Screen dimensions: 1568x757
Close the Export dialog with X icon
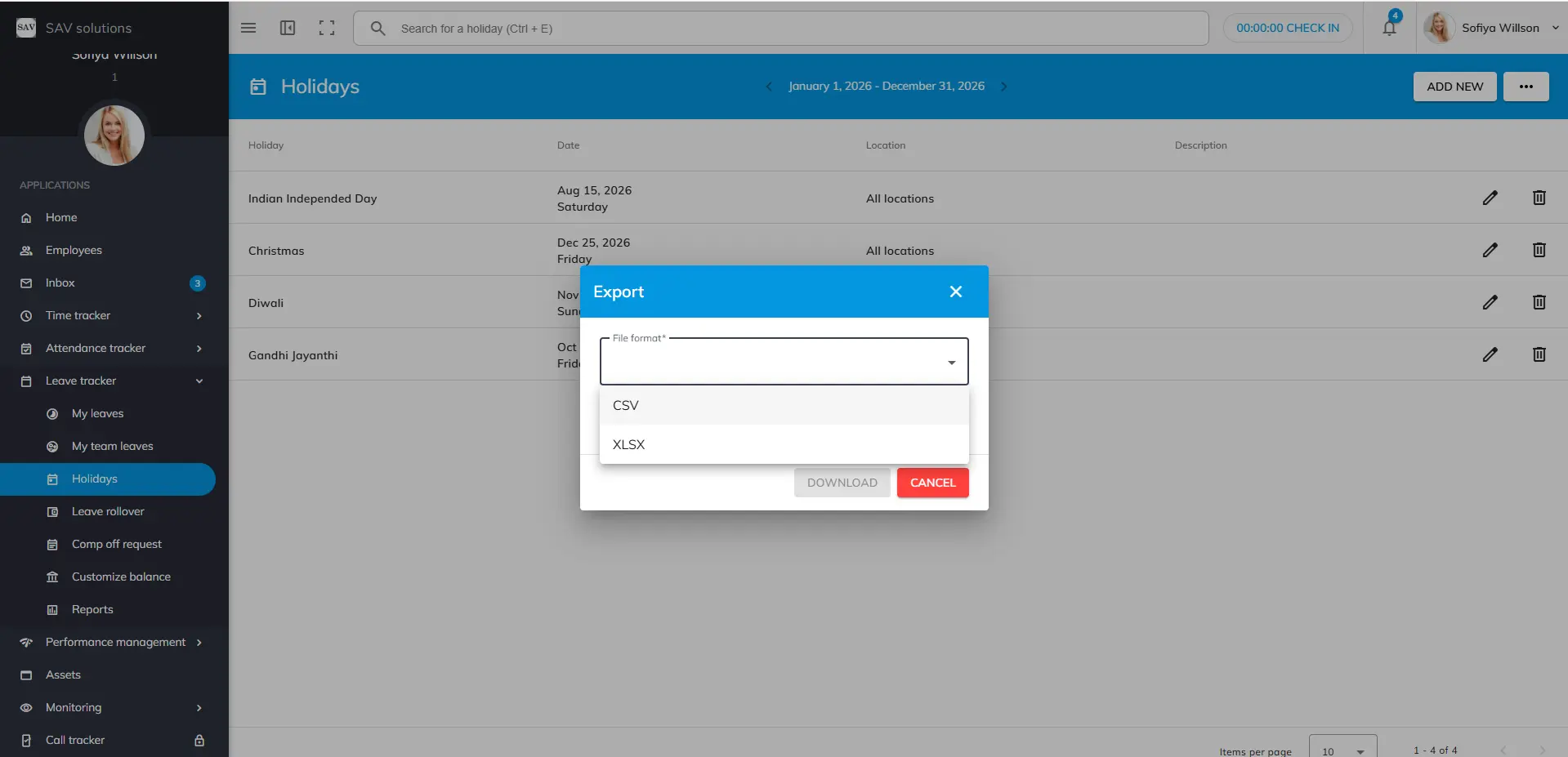(x=955, y=292)
